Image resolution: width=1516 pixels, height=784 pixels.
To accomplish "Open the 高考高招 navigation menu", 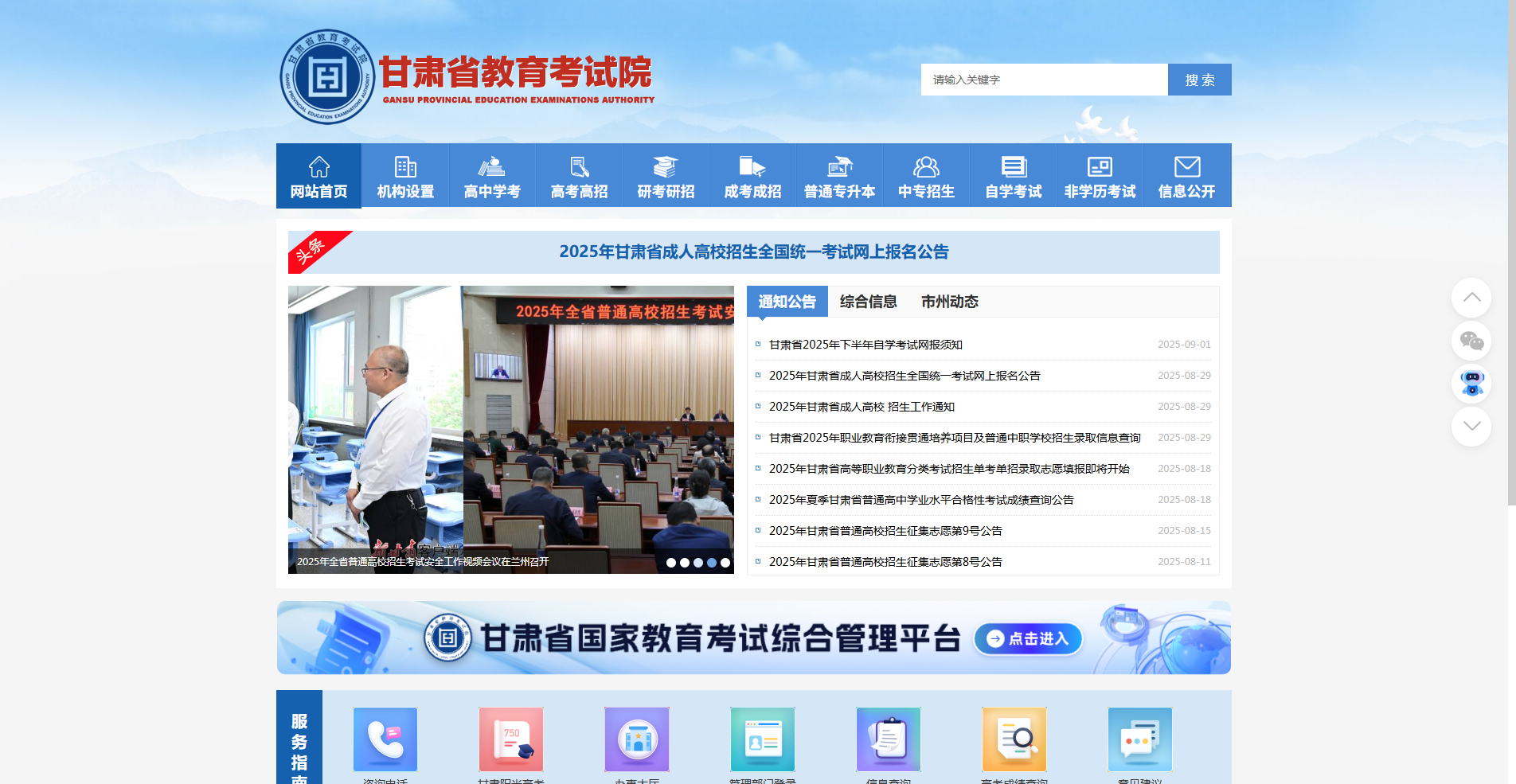I will (578, 175).
